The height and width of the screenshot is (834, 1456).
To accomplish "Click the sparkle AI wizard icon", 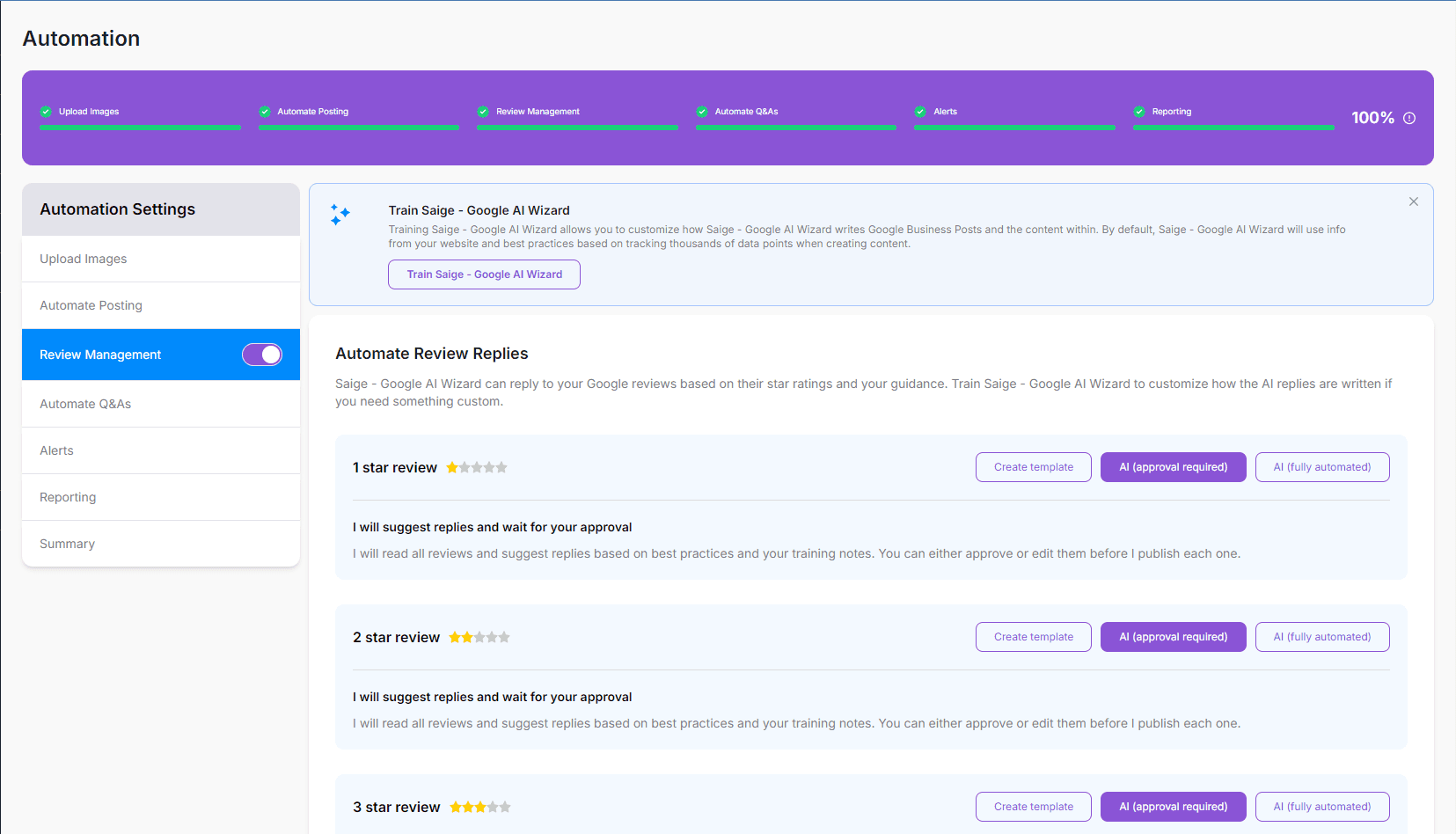I will [340, 215].
